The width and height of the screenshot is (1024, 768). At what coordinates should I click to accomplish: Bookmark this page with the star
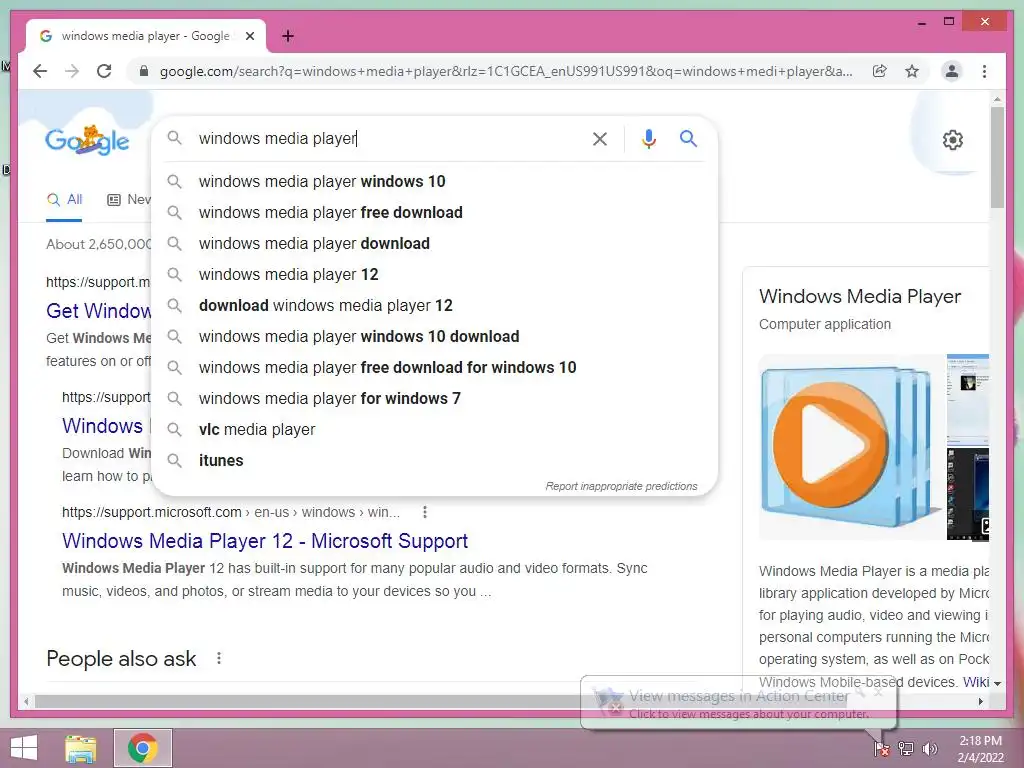912,71
